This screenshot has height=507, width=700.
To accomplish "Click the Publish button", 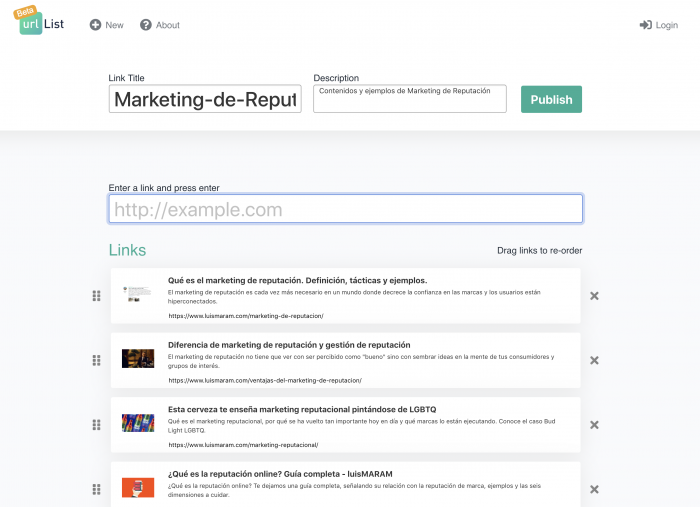I will click(x=551, y=99).
